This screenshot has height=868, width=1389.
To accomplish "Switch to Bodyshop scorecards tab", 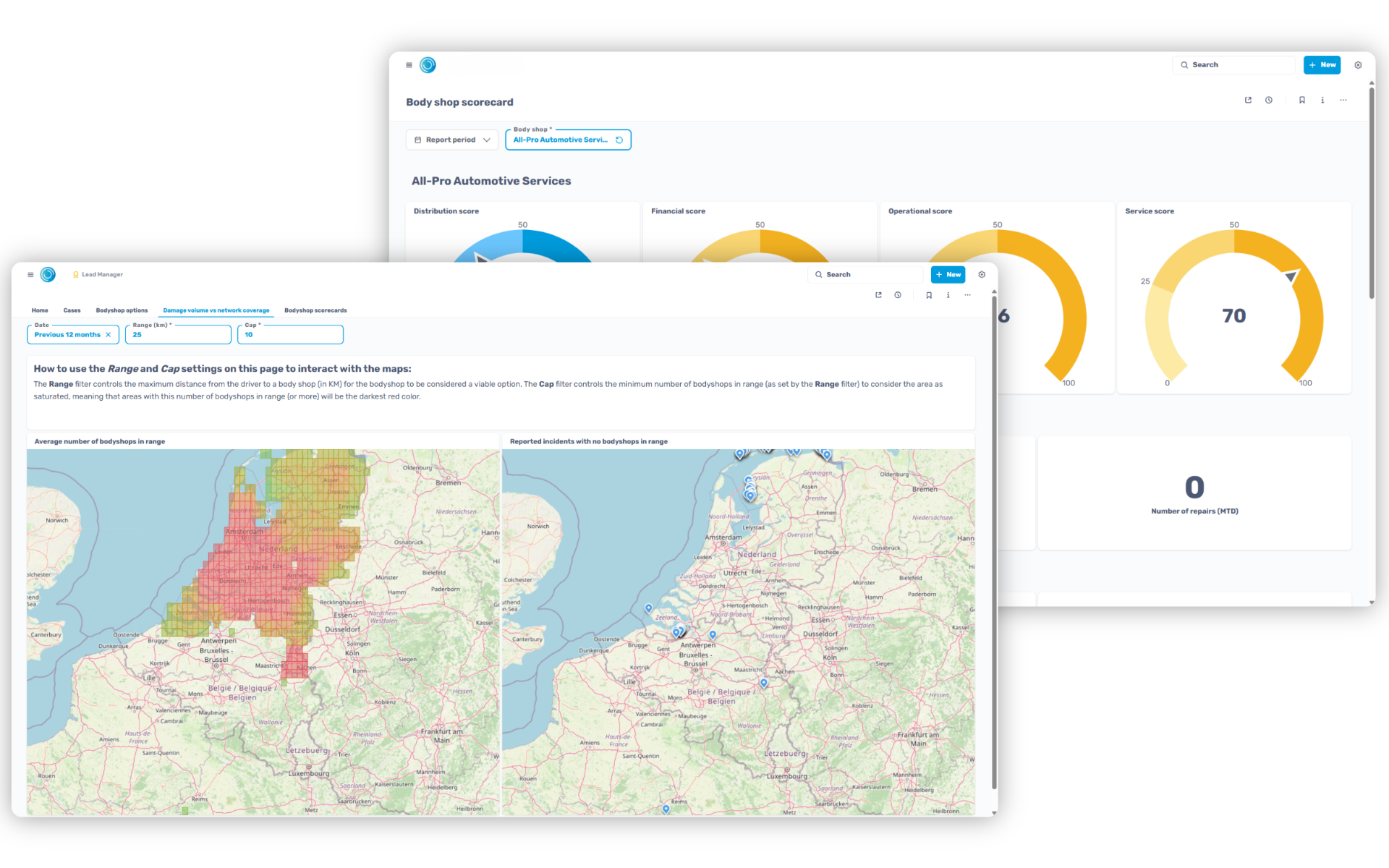I will pos(315,310).
